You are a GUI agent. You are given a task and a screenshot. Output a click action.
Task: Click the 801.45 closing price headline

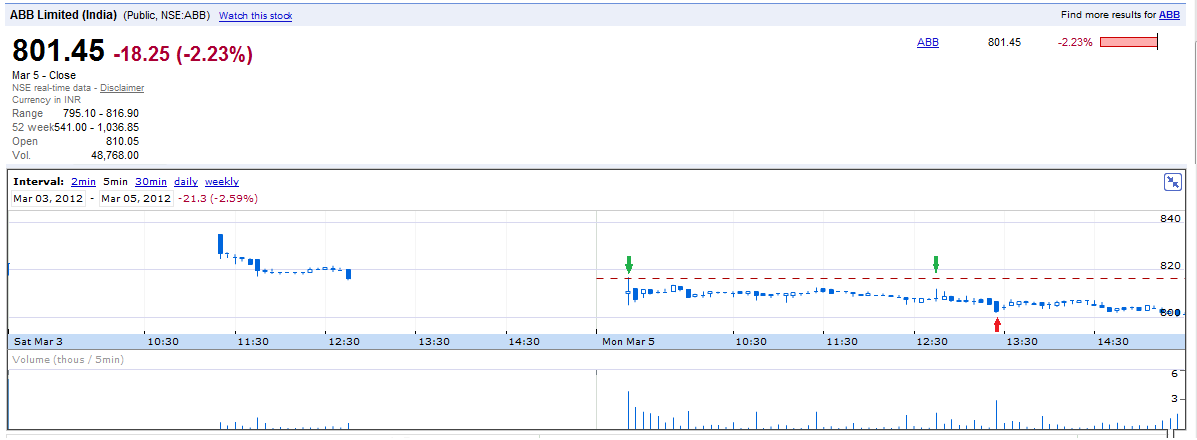click(x=58, y=51)
